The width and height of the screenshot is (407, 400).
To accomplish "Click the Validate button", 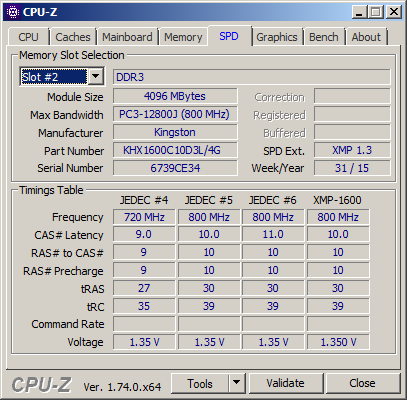I will pos(286,383).
